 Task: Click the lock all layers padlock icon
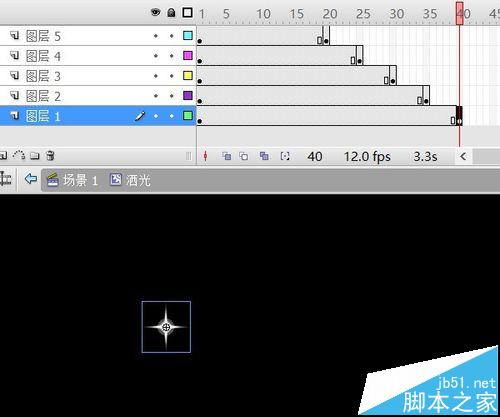171,13
